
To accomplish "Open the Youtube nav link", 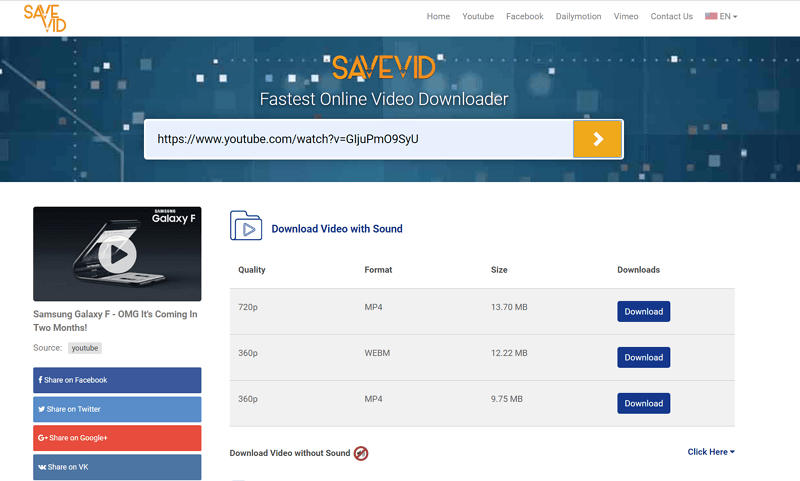I will pyautogui.click(x=478, y=16).
